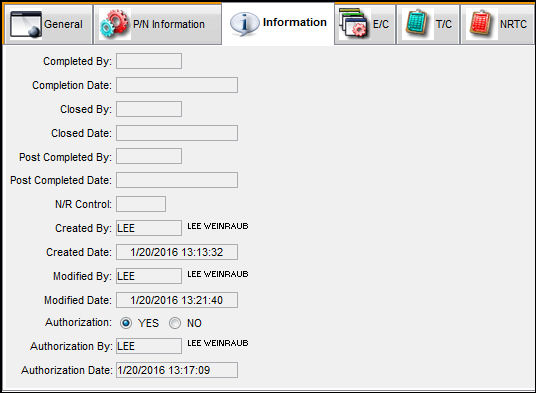Click the Authorization By label
This screenshot has height=393, width=536.
coord(71,347)
